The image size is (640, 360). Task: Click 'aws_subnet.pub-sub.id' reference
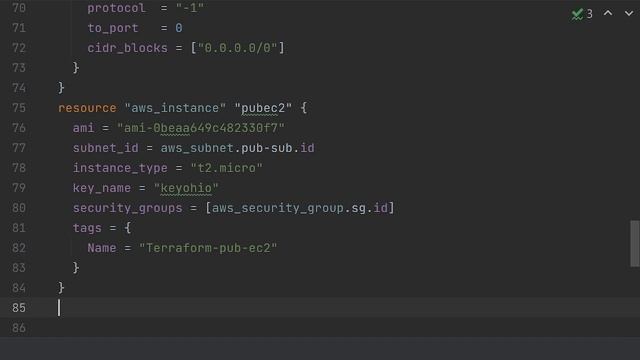point(238,148)
